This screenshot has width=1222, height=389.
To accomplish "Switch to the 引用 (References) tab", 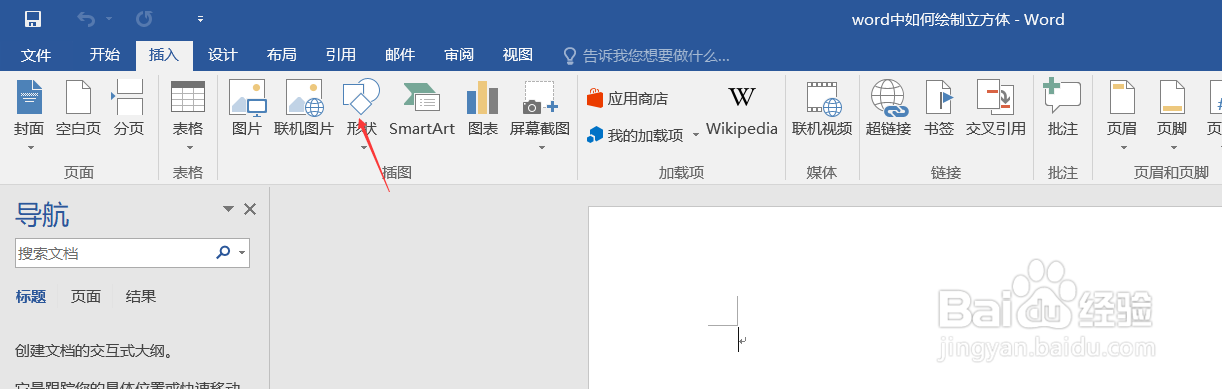I will coord(340,54).
